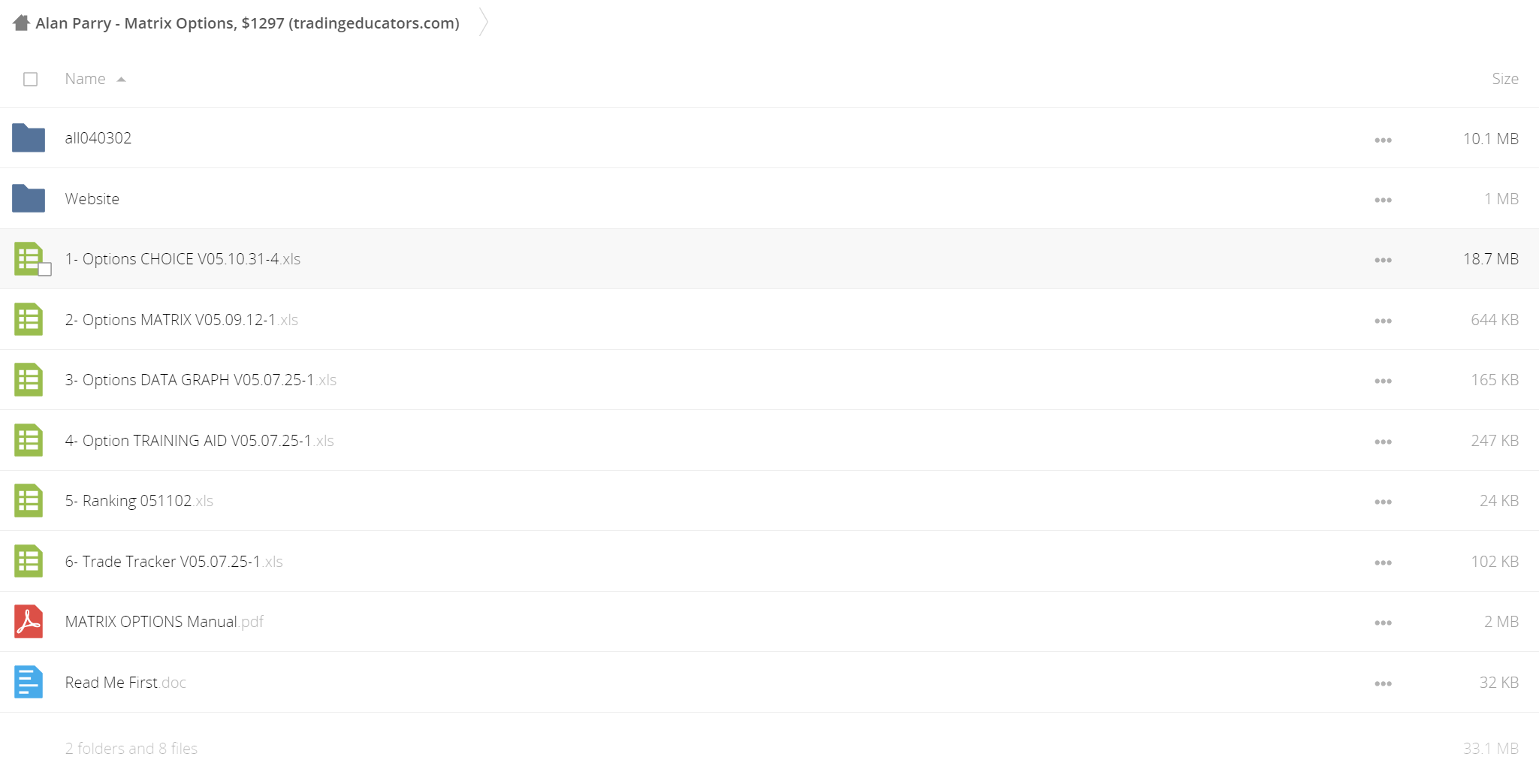Tick the checkbox on 1- Options CHOICE file
Image resolution: width=1539 pixels, height=784 pixels.
pyautogui.click(x=45, y=270)
